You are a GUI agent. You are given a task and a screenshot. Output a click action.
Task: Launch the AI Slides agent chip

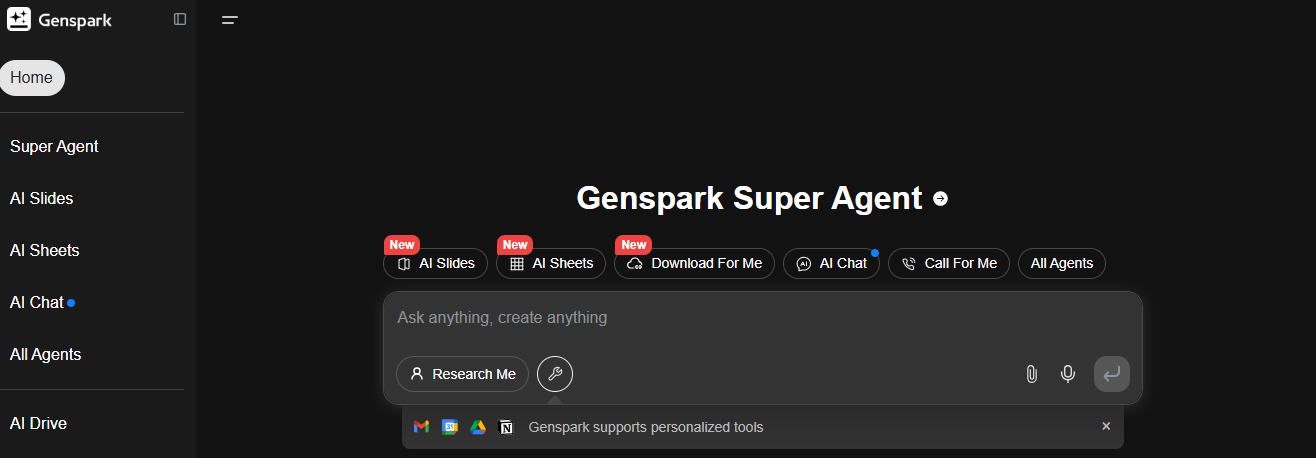coord(435,263)
